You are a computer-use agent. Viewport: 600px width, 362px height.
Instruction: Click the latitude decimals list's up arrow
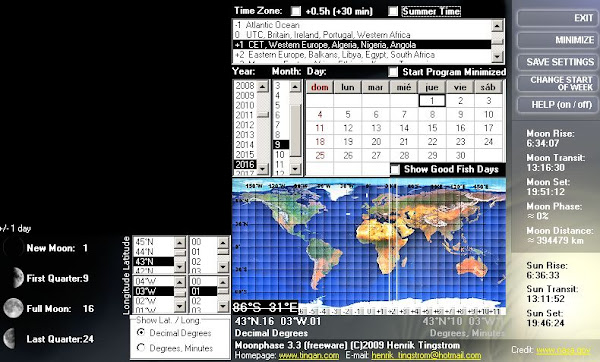click(223, 242)
